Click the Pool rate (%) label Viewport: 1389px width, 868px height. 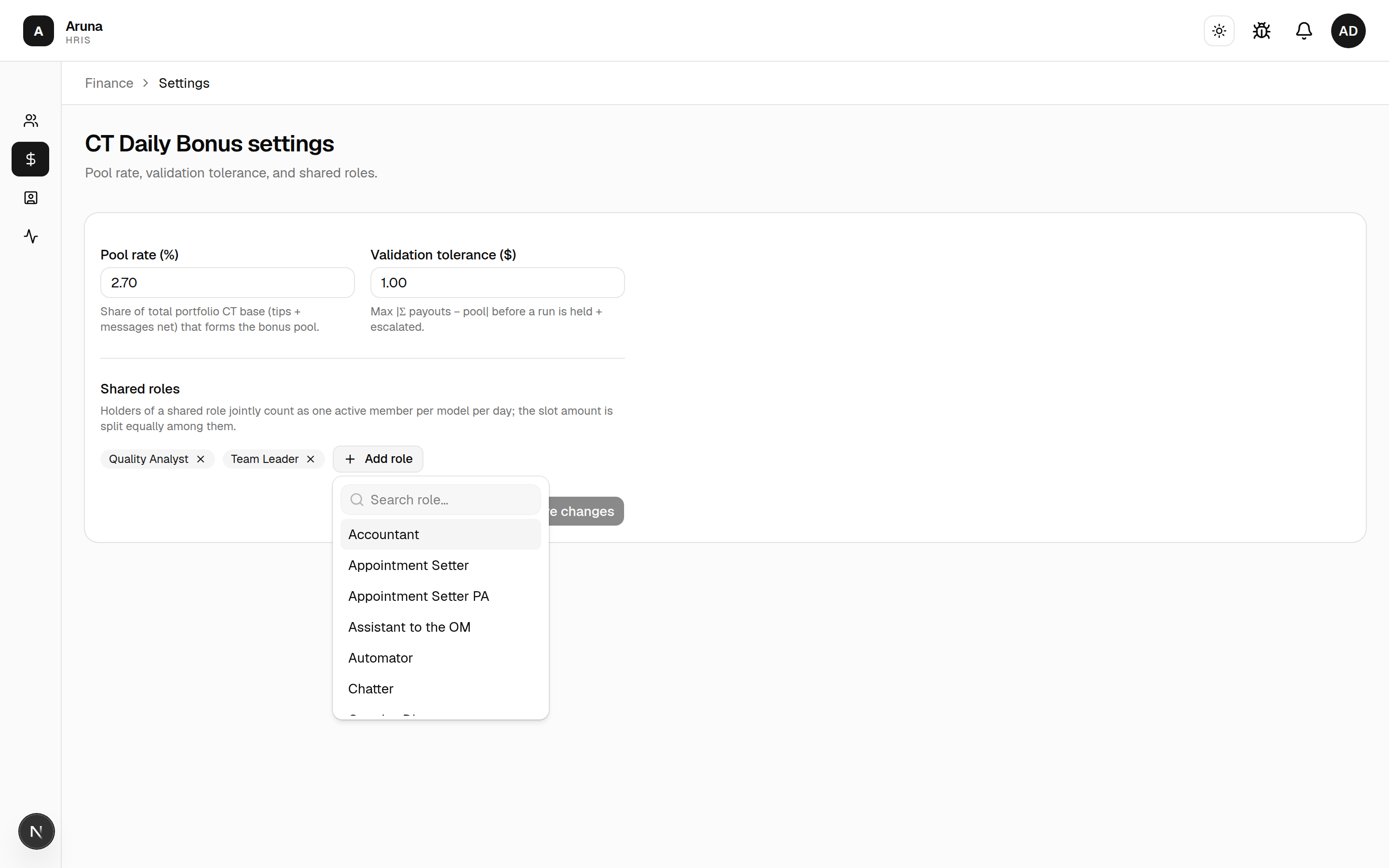tap(139, 255)
